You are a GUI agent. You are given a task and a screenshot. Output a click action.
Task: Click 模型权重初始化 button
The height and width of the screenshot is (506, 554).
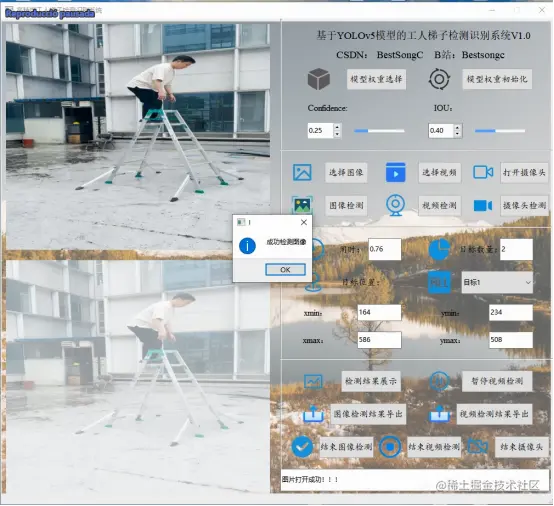pos(497,79)
